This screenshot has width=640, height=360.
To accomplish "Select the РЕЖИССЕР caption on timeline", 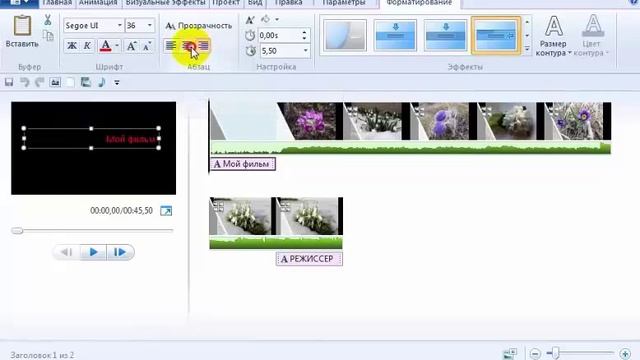I will pyautogui.click(x=309, y=259).
